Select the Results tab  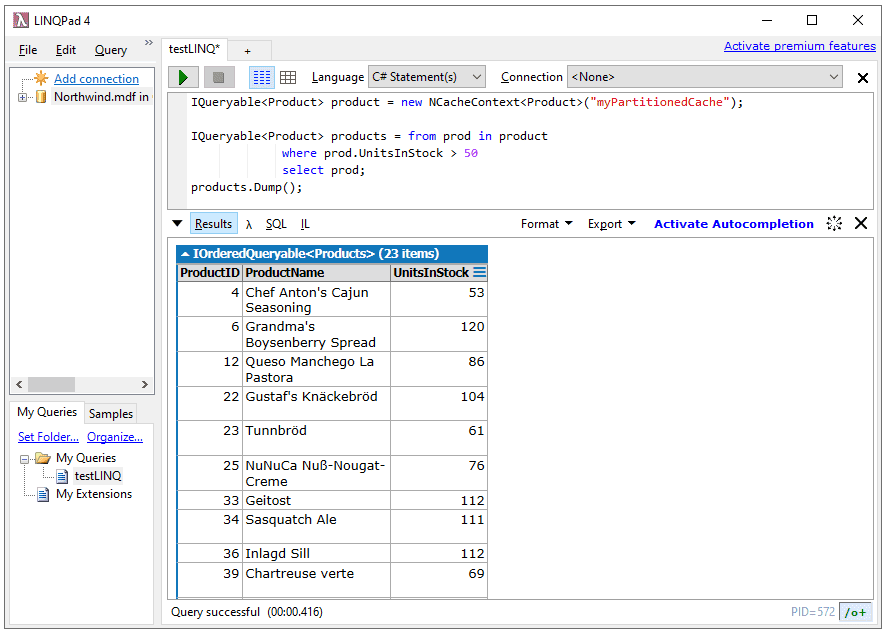(x=214, y=224)
